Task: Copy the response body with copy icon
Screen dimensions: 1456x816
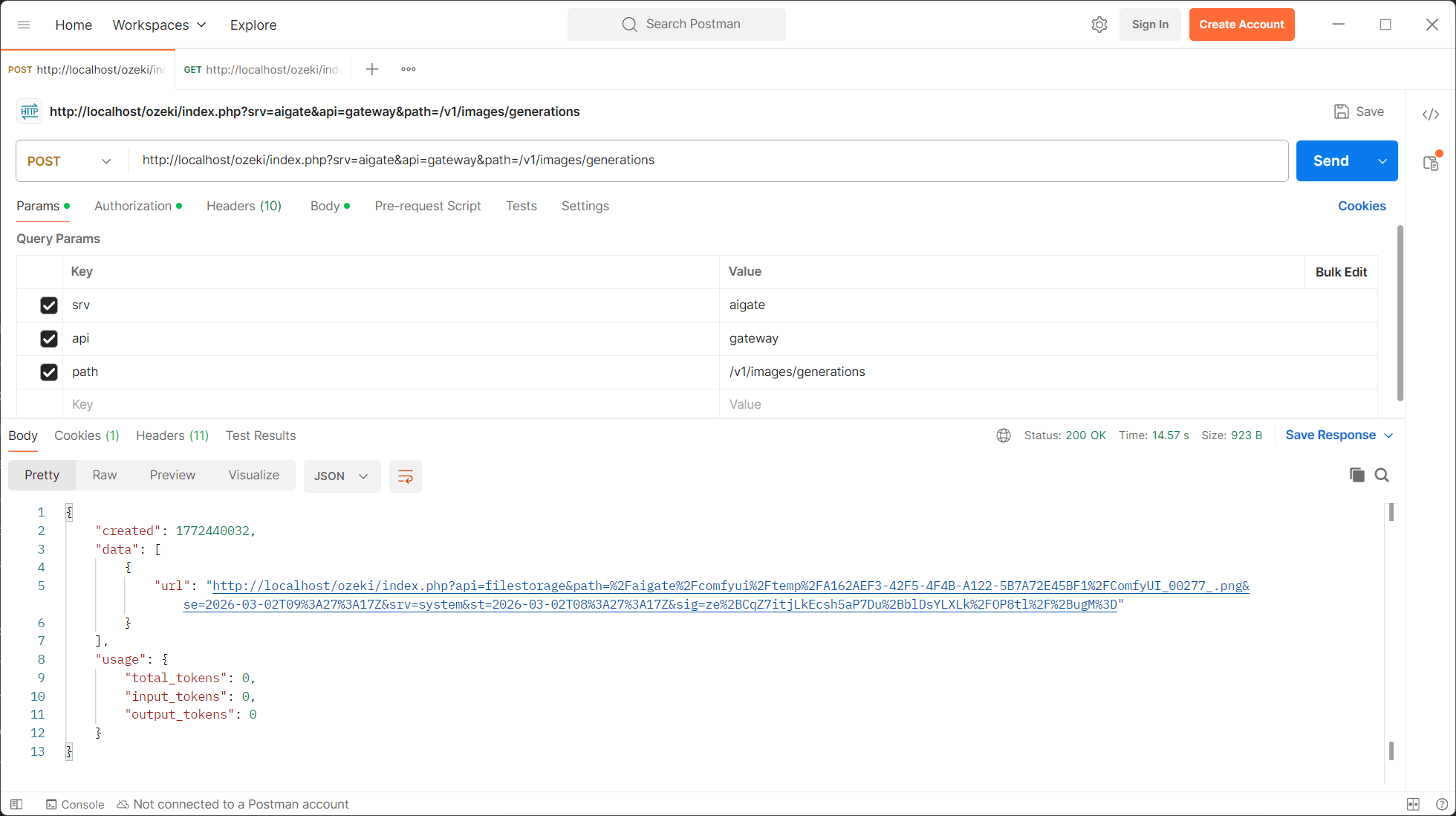Action: coord(1356,476)
